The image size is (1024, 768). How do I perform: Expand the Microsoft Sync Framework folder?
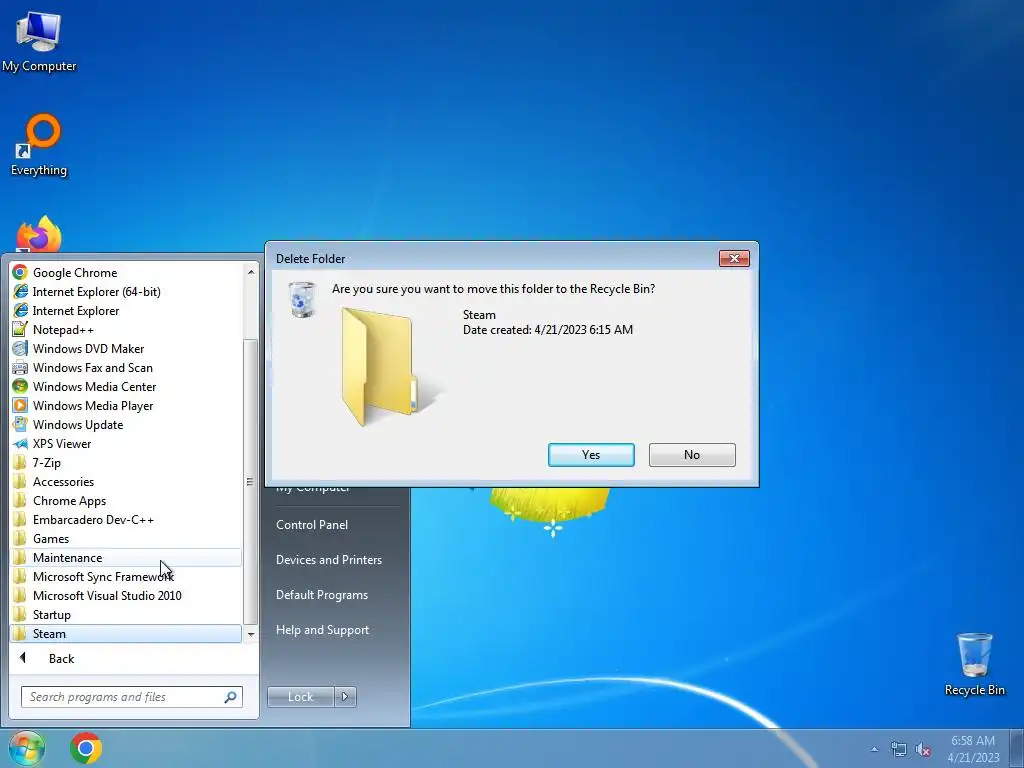click(x=125, y=576)
